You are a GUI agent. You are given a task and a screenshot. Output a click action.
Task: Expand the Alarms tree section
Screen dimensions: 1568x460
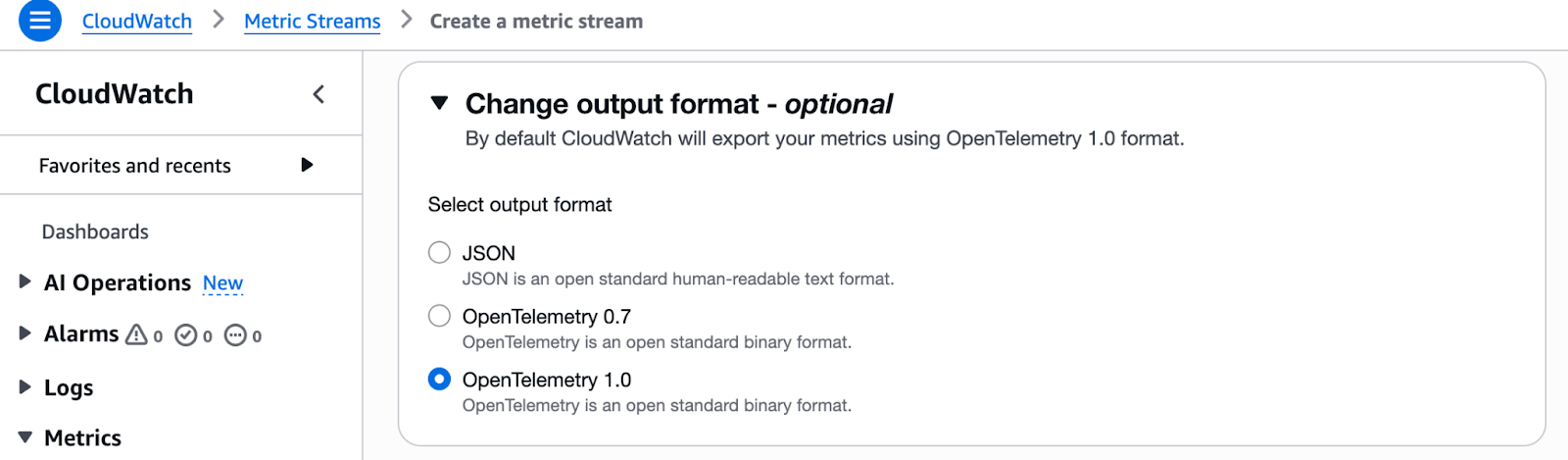pos(25,333)
